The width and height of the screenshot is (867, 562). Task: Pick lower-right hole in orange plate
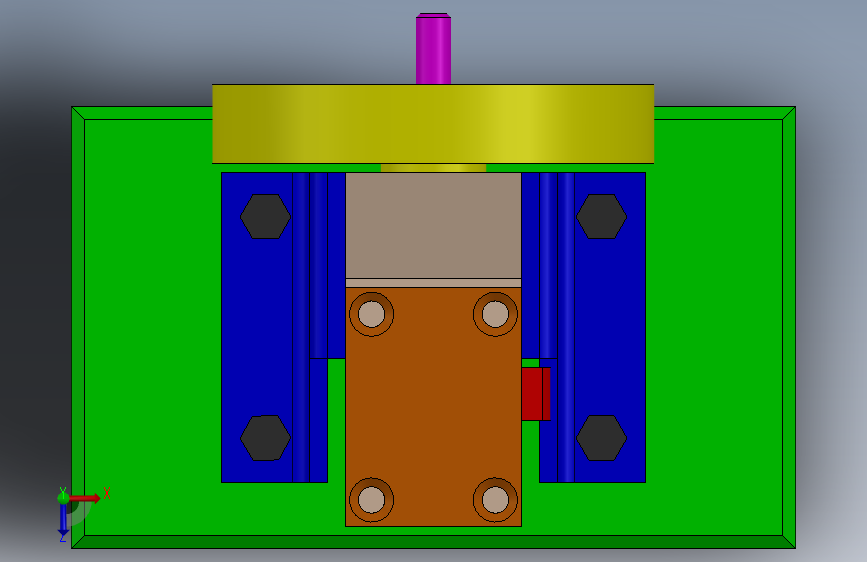(x=495, y=500)
